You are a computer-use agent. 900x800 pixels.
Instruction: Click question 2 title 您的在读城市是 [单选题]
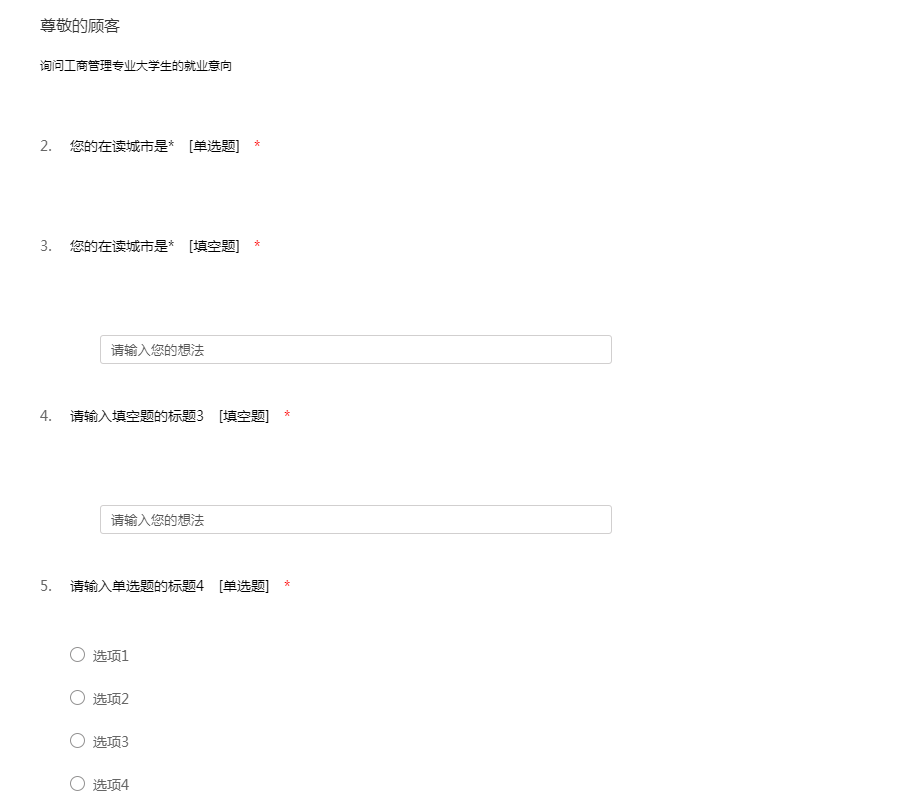pyautogui.click(x=154, y=146)
